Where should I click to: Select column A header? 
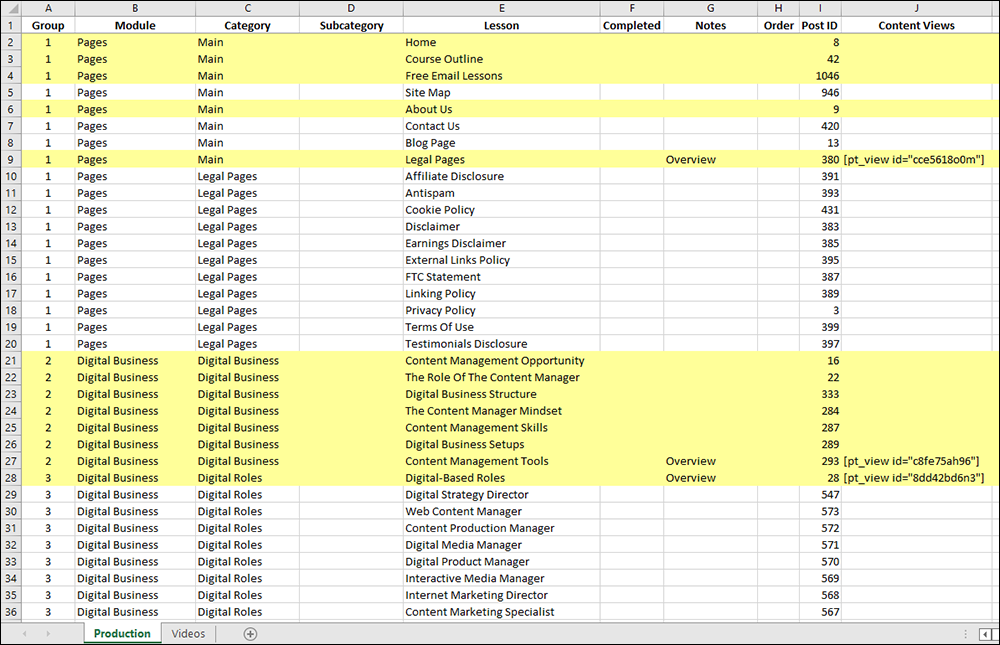pos(48,8)
